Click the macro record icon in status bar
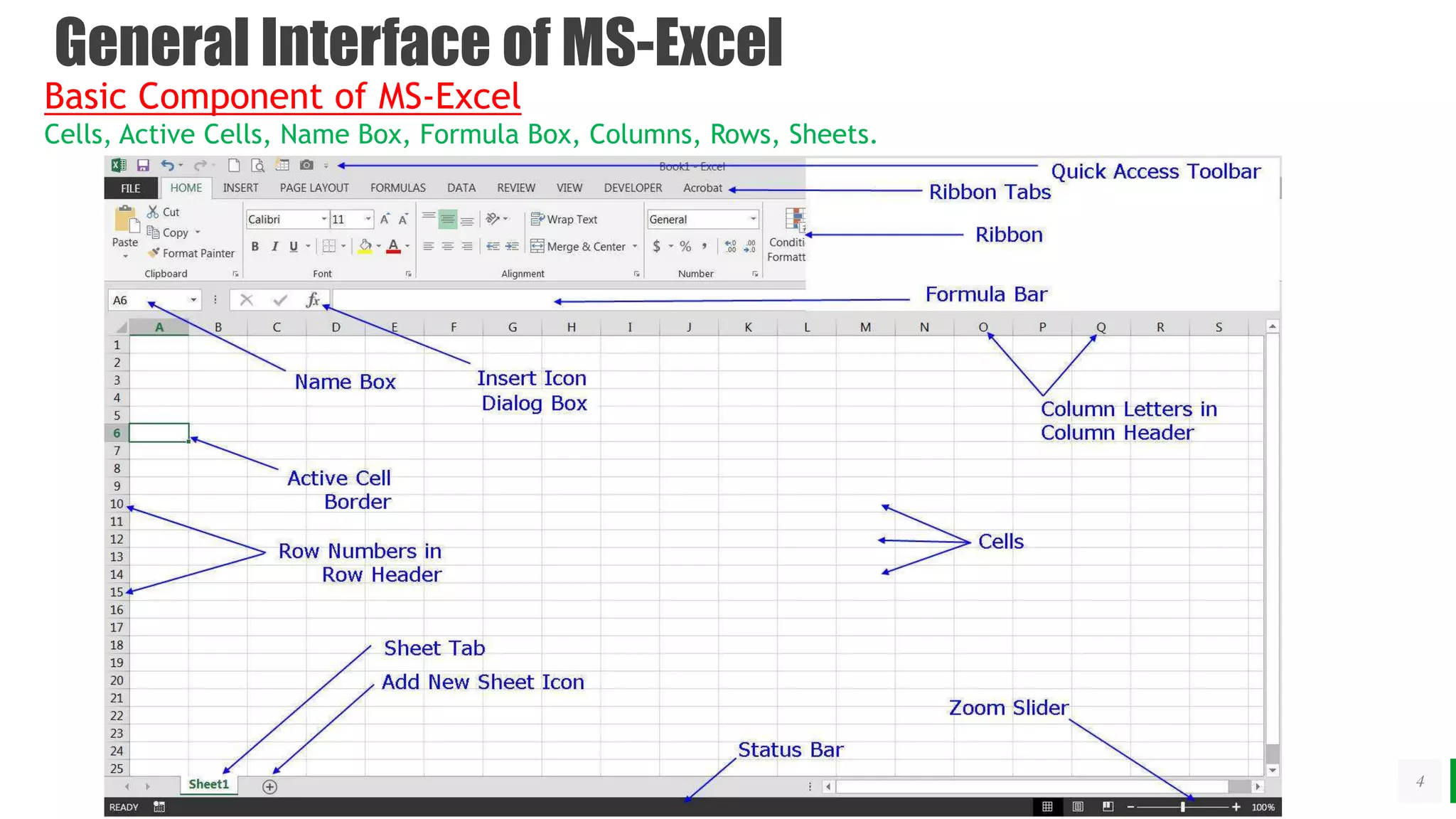This screenshot has width=1456, height=819. coord(159,807)
